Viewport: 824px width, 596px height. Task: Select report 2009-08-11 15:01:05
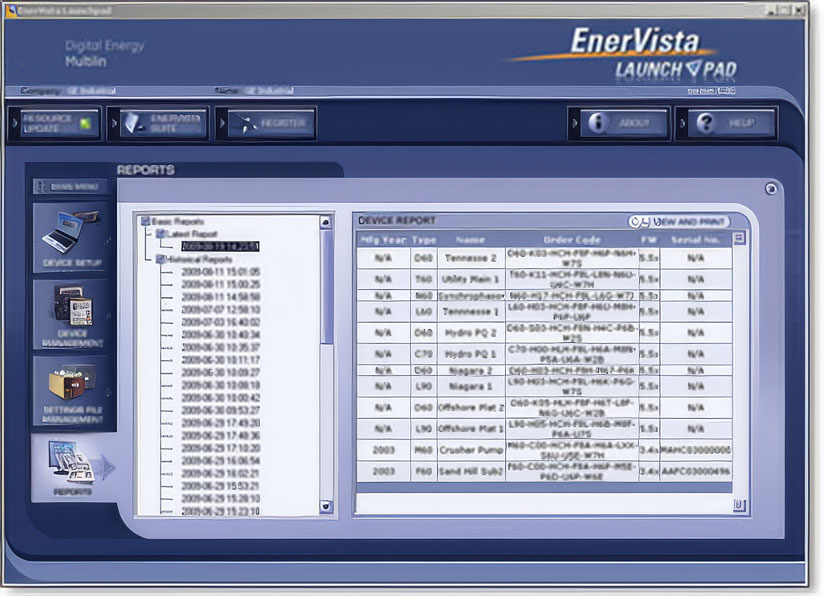[x=221, y=272]
